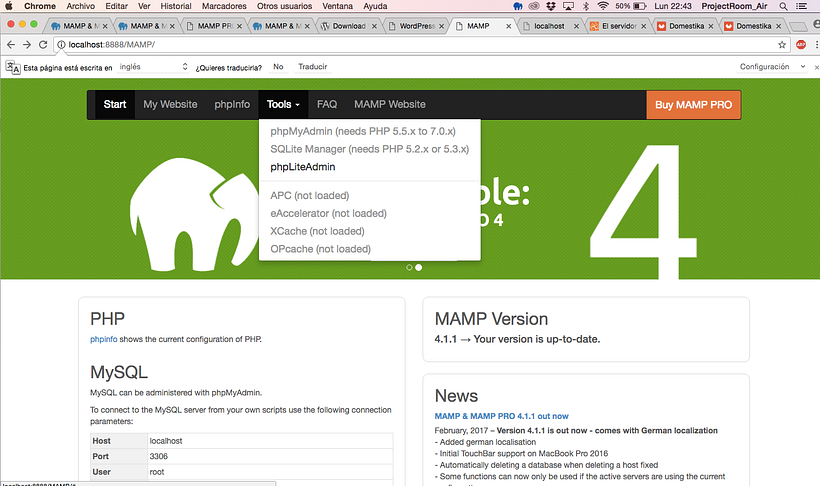Open the FAQ nav item
This screenshot has width=820, height=486.
(327, 105)
